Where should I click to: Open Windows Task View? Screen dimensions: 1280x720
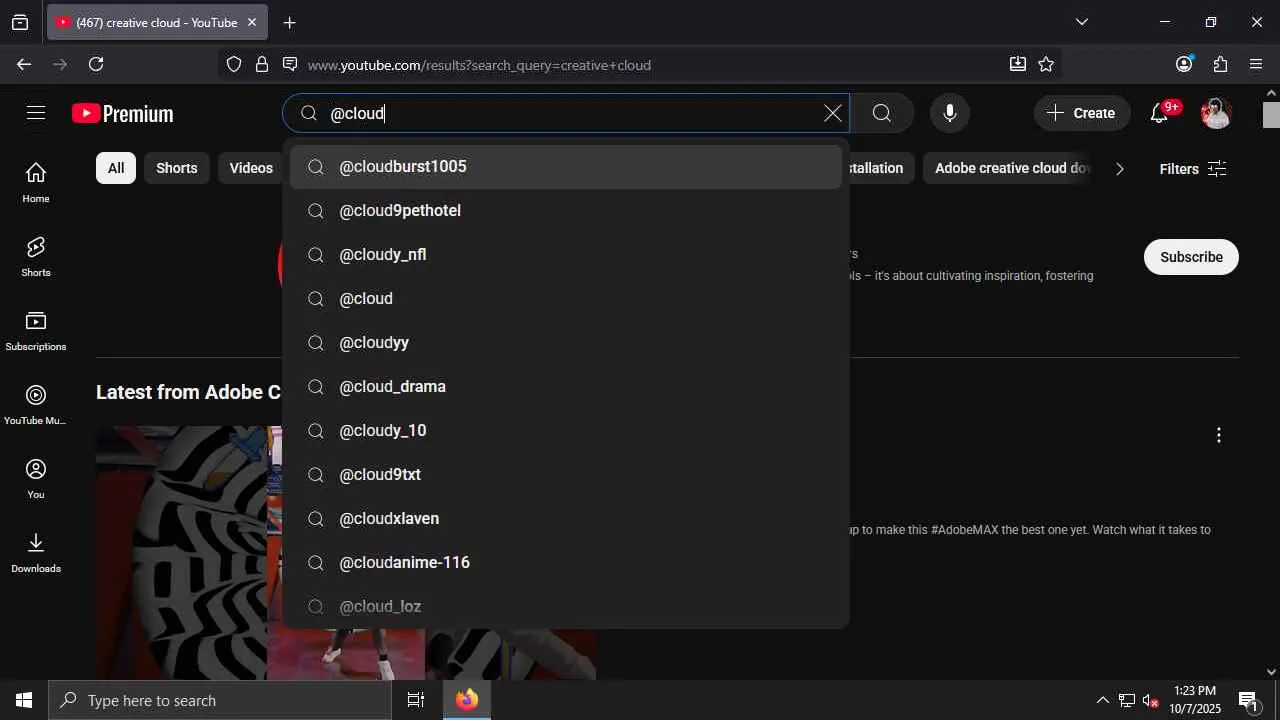416,700
